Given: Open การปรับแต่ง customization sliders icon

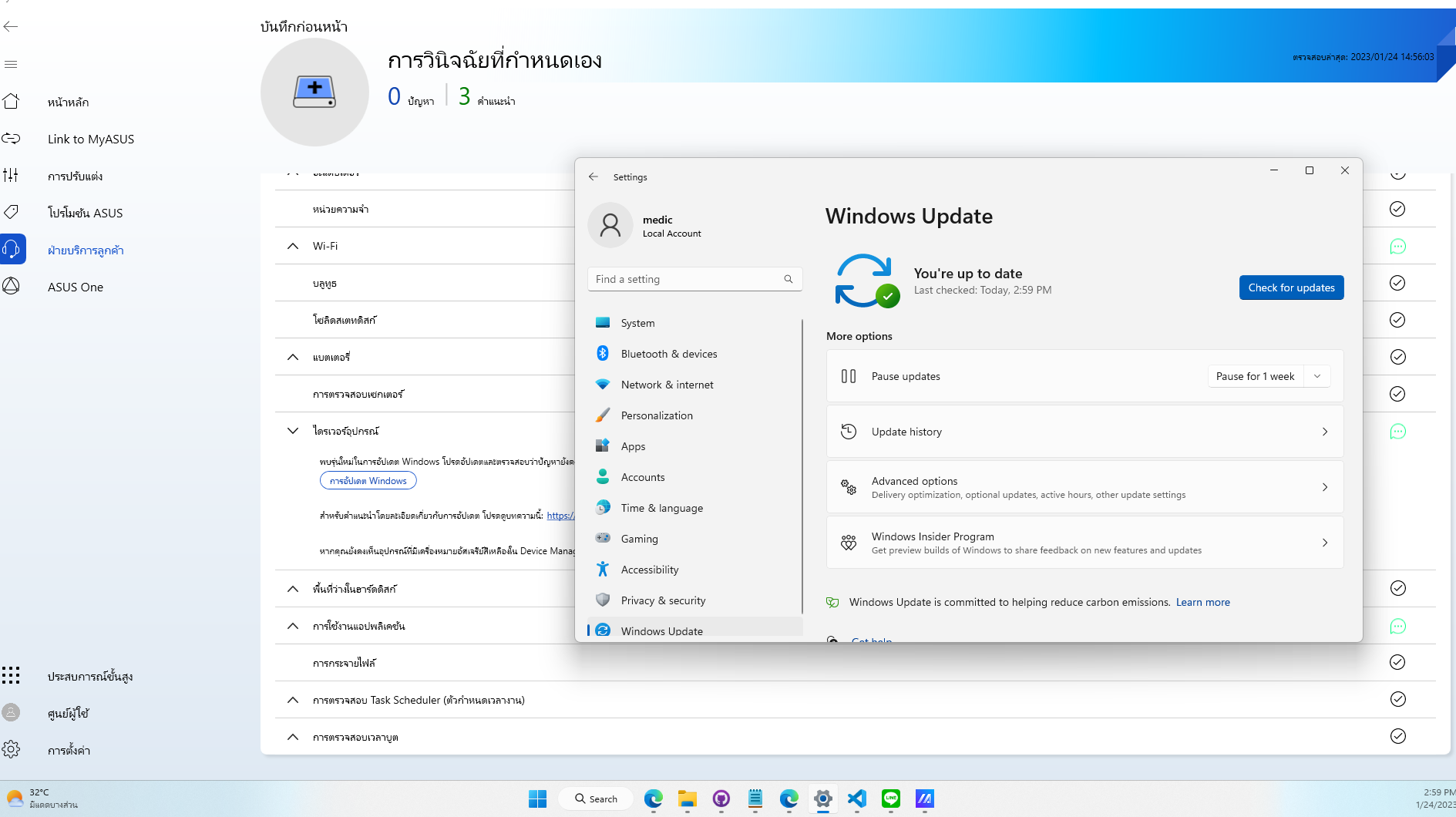Looking at the screenshot, I should [11, 175].
